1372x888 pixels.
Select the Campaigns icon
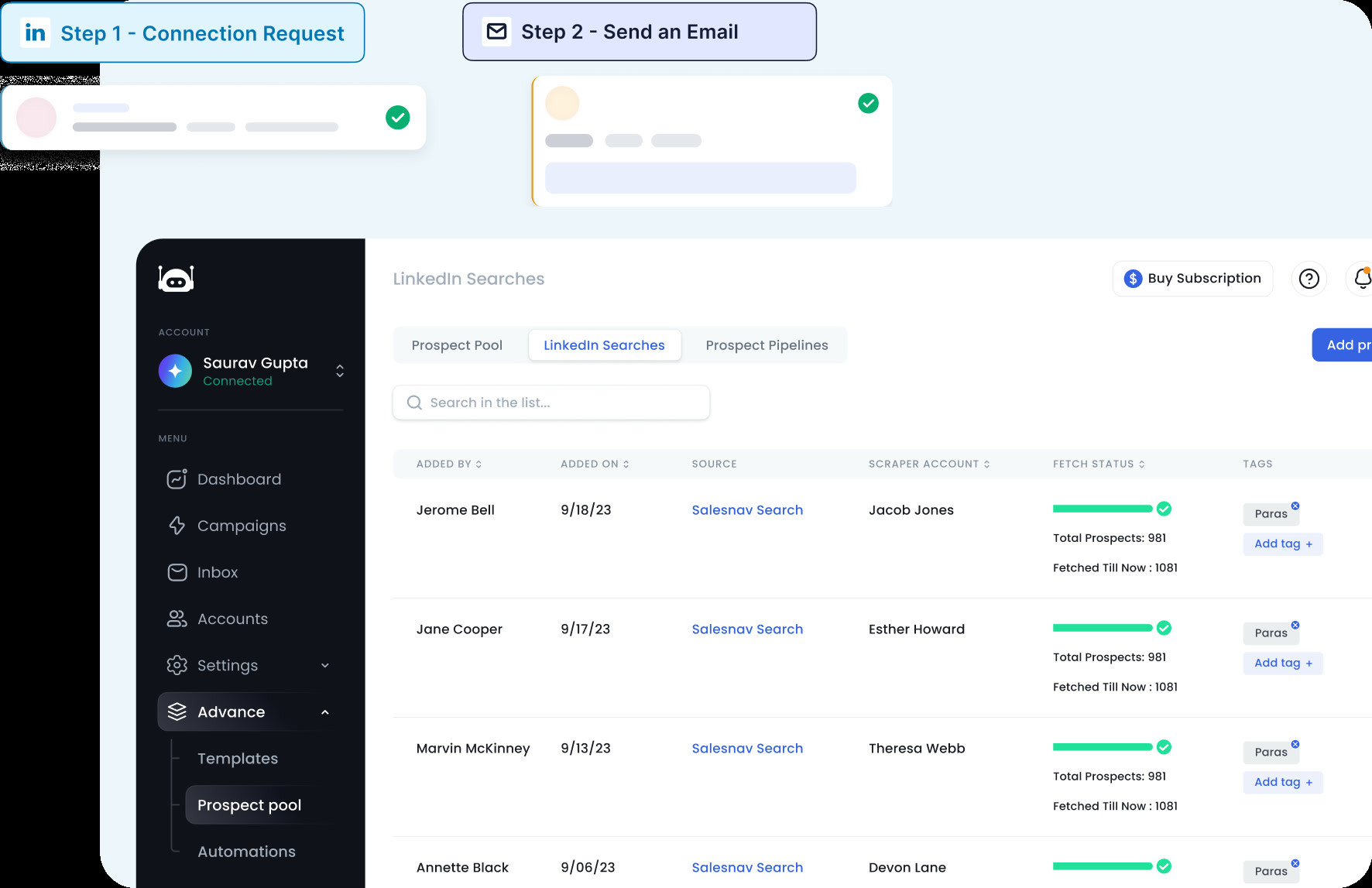(x=177, y=525)
